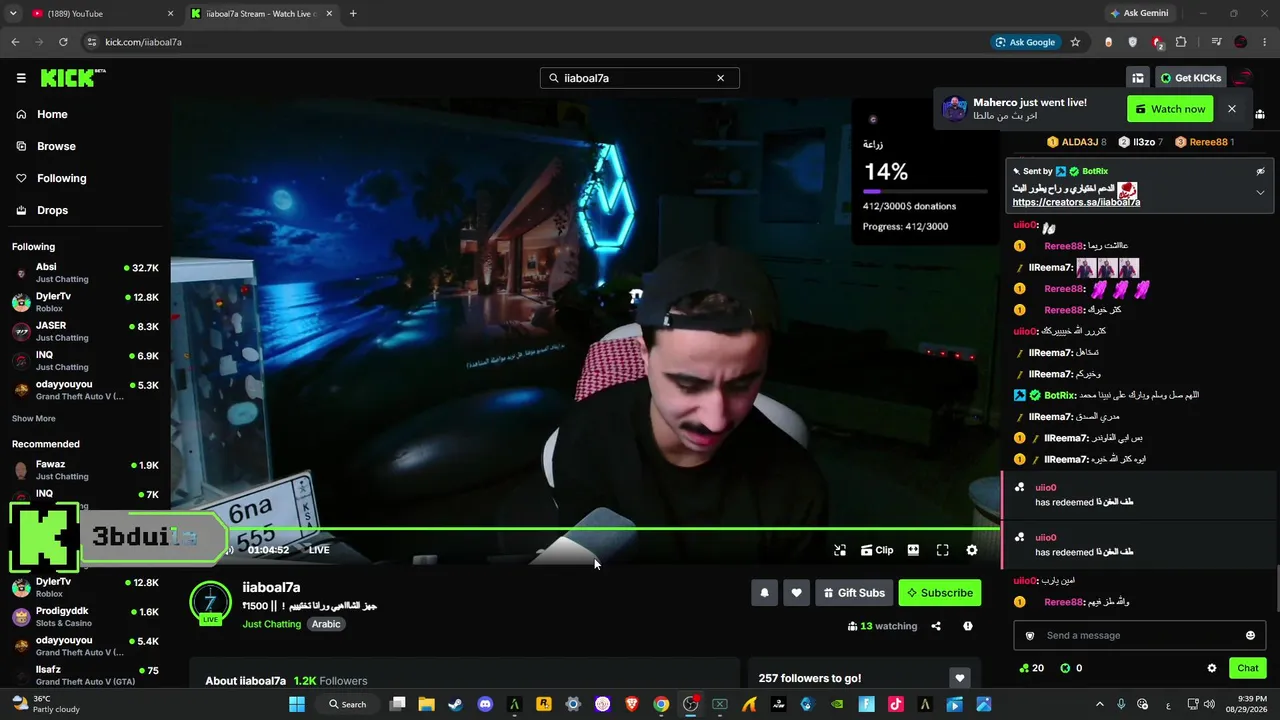Toggle notification bell for iiaboal7a
1280x720 pixels.
tap(764, 593)
